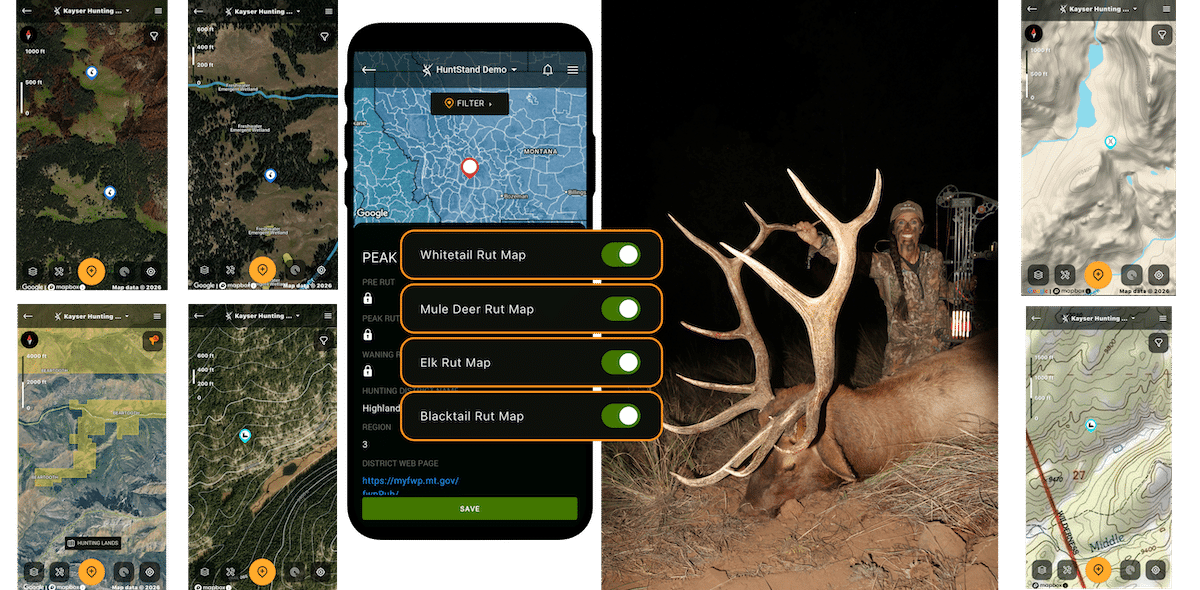Select the upper blue pin on the two-pin satellite map
The image size is (1200, 590).
tap(91, 72)
